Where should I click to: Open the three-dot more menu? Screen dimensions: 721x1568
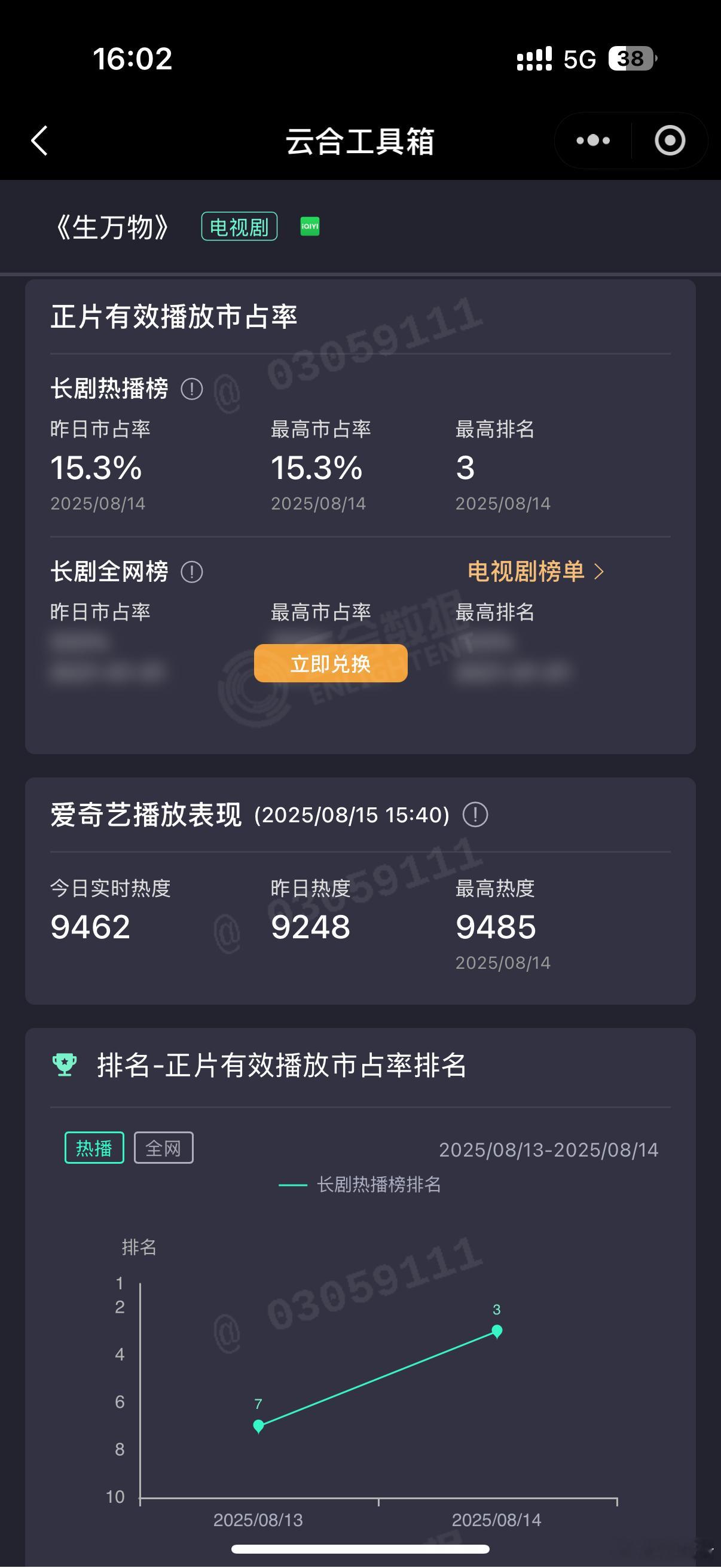point(592,141)
